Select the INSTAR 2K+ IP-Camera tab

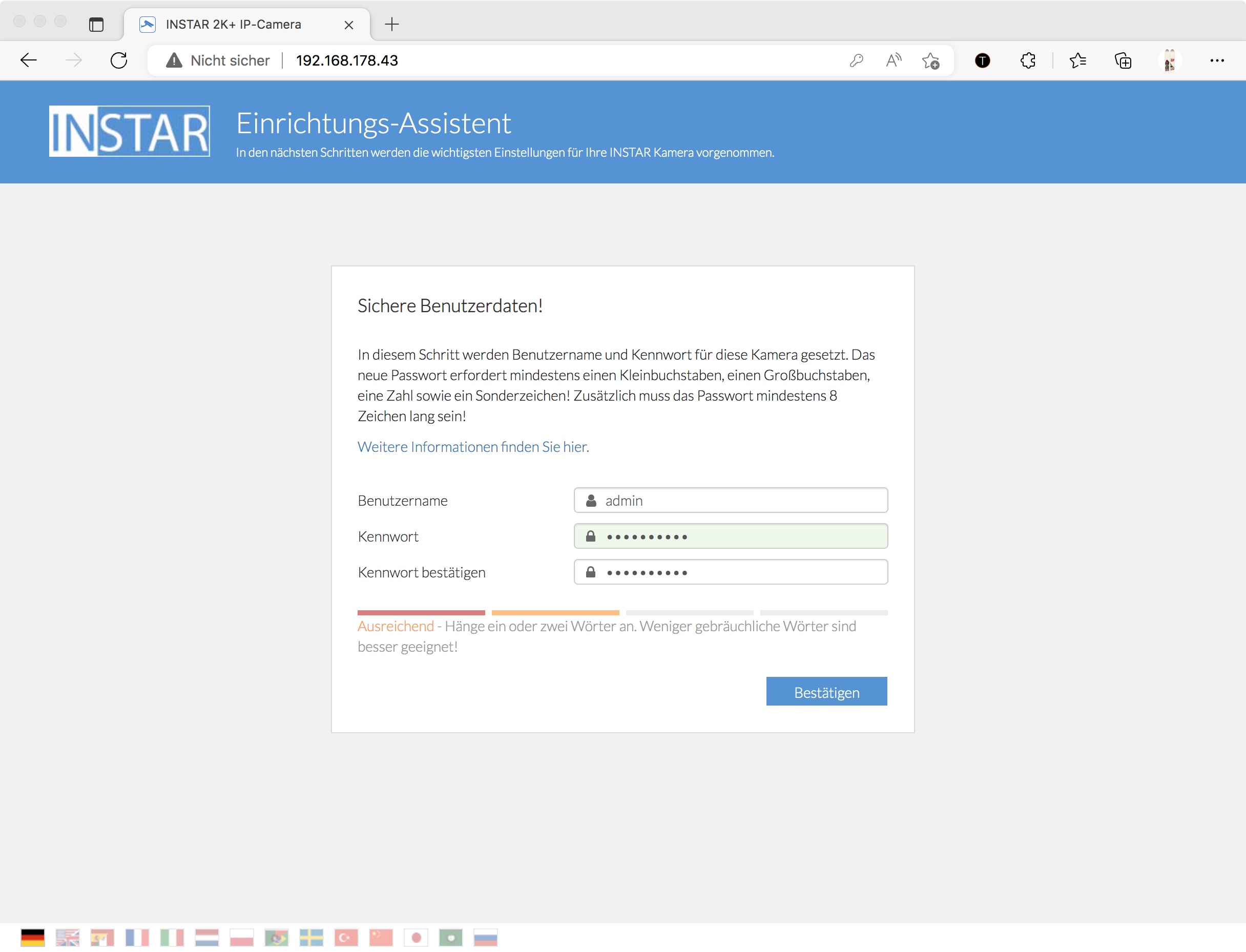(233, 25)
